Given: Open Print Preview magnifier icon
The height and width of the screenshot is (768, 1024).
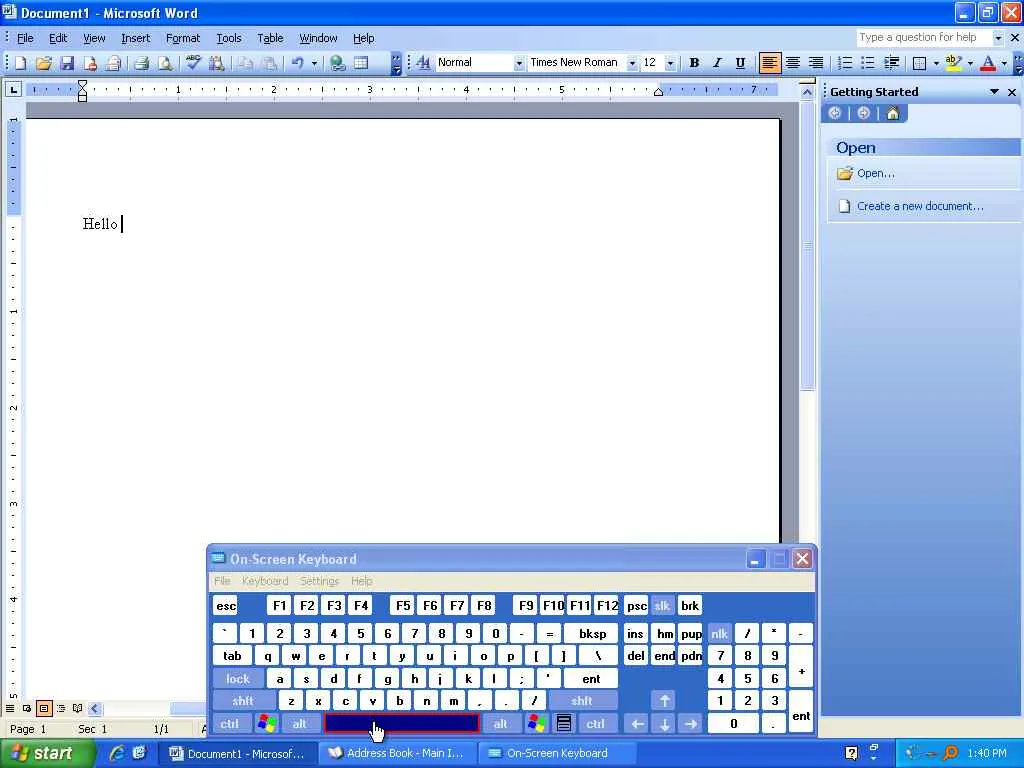Looking at the screenshot, I should coord(165,63).
